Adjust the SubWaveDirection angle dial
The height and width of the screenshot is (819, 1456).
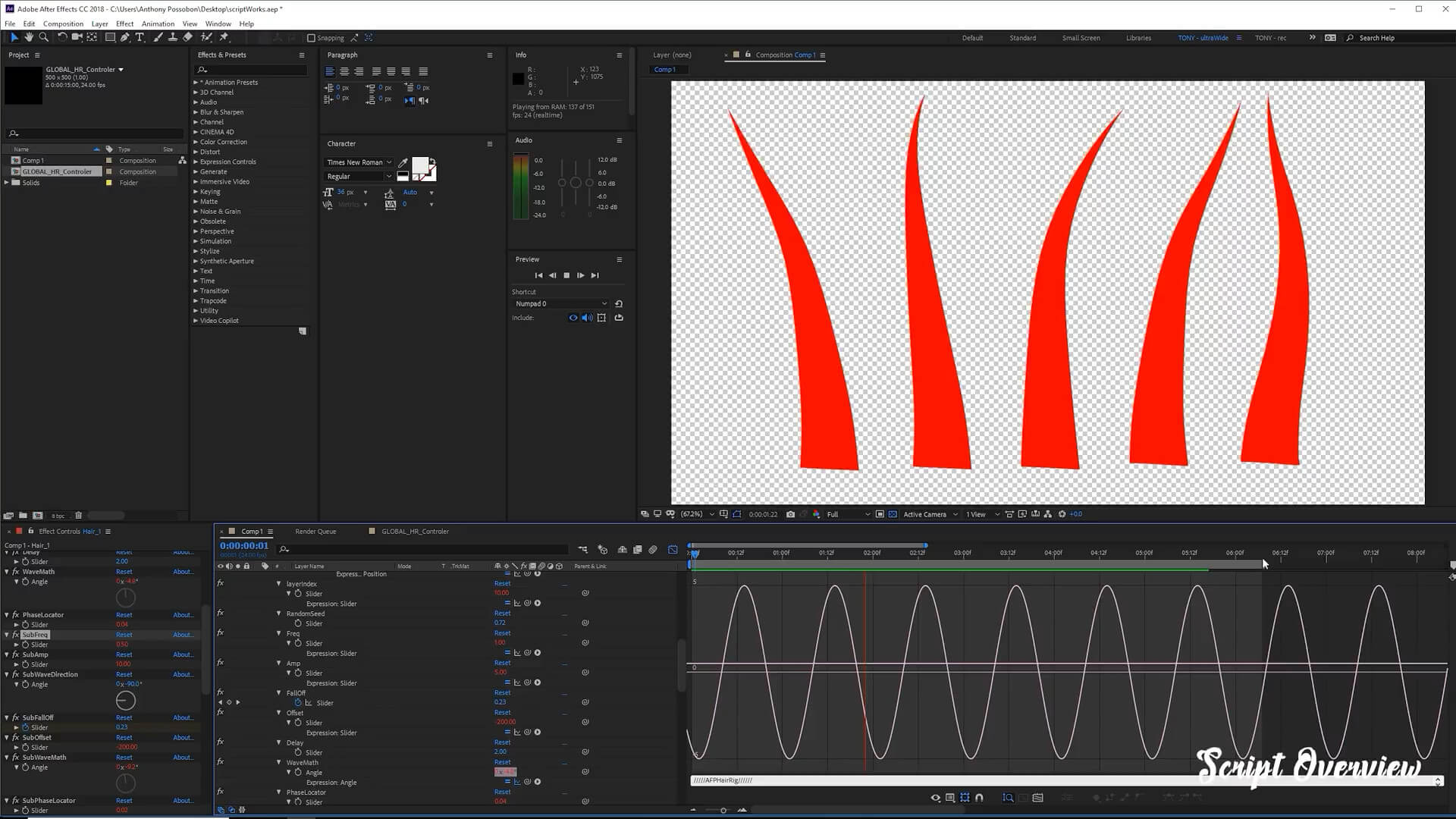coord(126,701)
